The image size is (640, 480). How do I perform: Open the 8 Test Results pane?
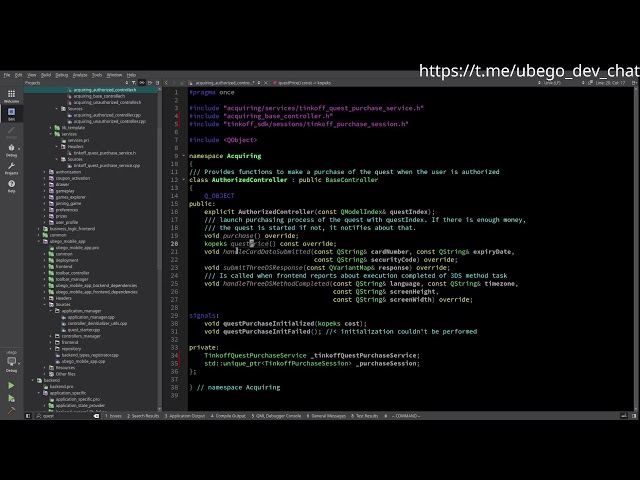(364, 416)
